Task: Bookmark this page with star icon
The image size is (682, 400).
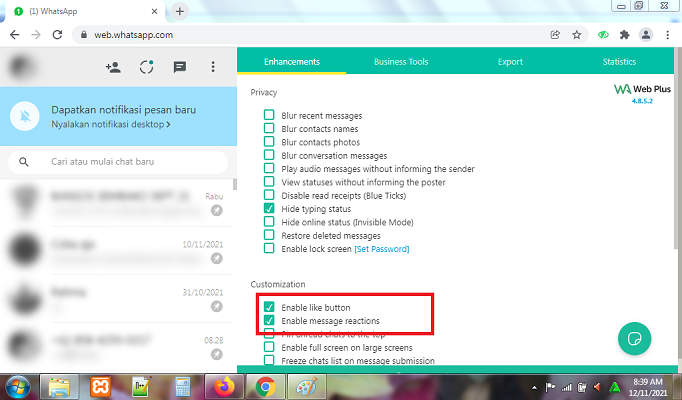Action: [x=576, y=35]
